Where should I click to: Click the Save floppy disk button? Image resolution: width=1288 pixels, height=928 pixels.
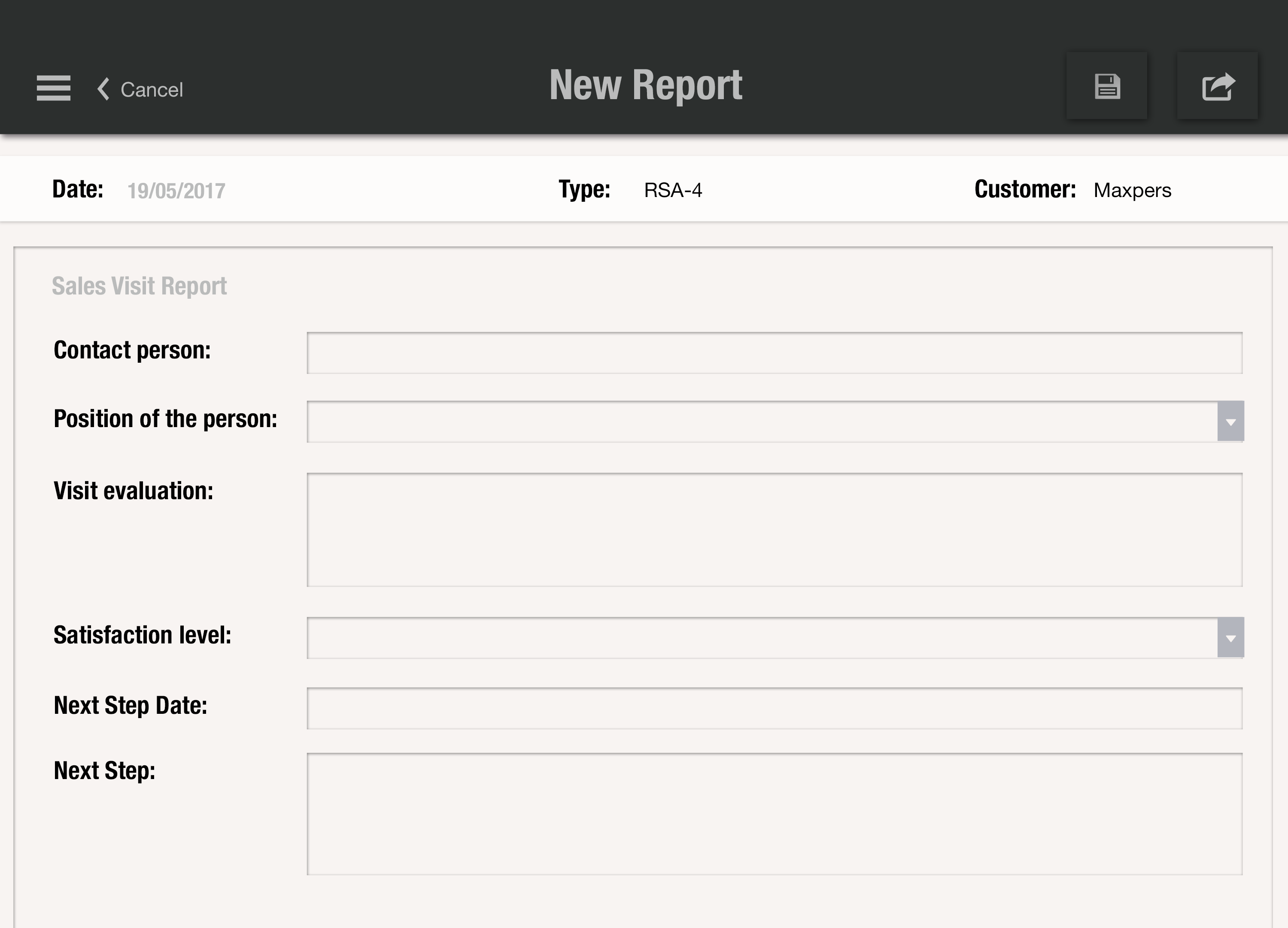[x=1108, y=88]
